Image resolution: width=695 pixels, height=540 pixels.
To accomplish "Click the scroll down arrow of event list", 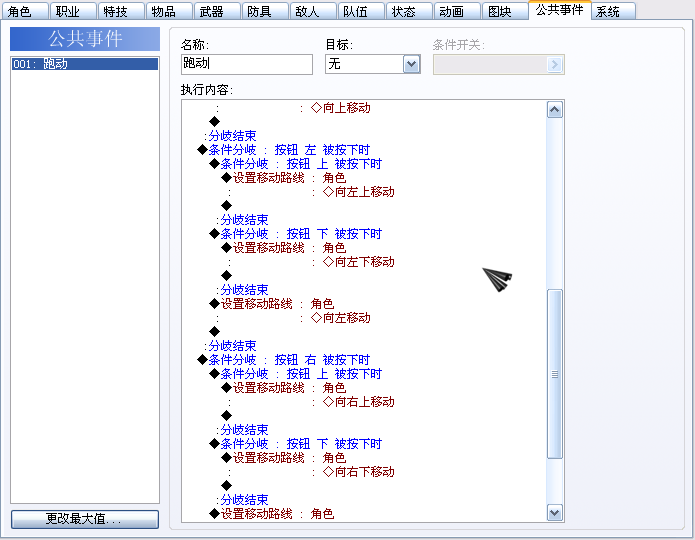I will [x=555, y=513].
